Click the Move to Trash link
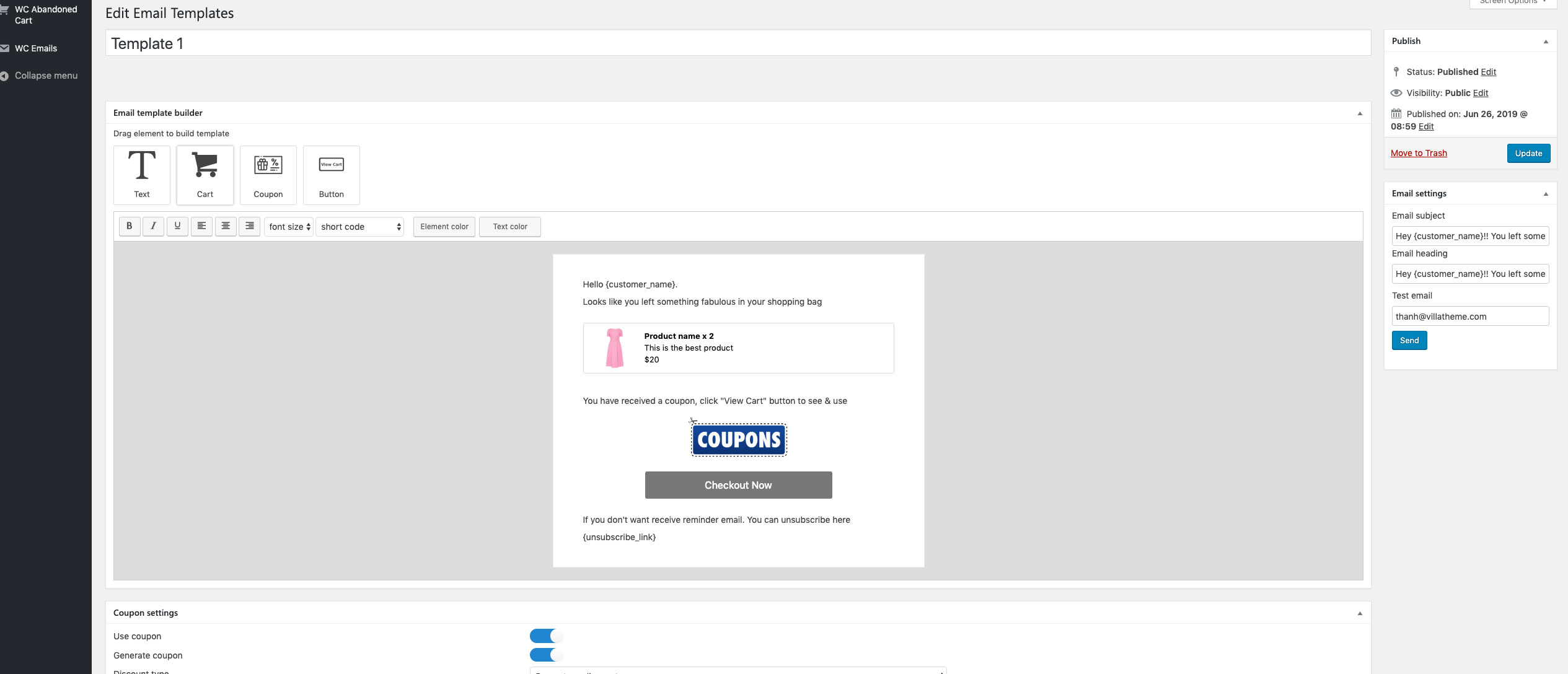The width and height of the screenshot is (1568, 674). click(x=1419, y=153)
